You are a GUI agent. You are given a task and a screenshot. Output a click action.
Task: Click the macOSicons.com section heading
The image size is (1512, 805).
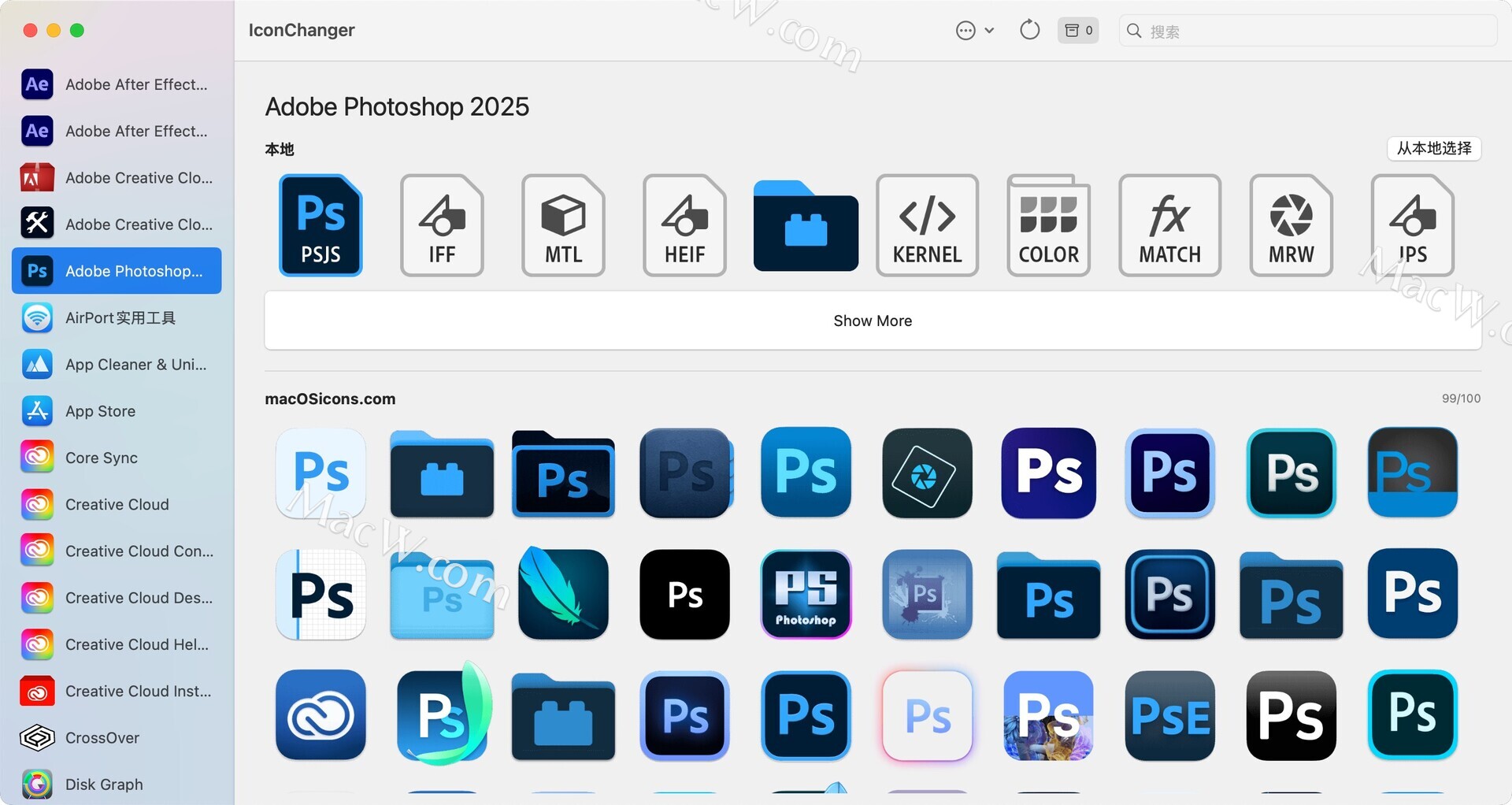coord(330,399)
